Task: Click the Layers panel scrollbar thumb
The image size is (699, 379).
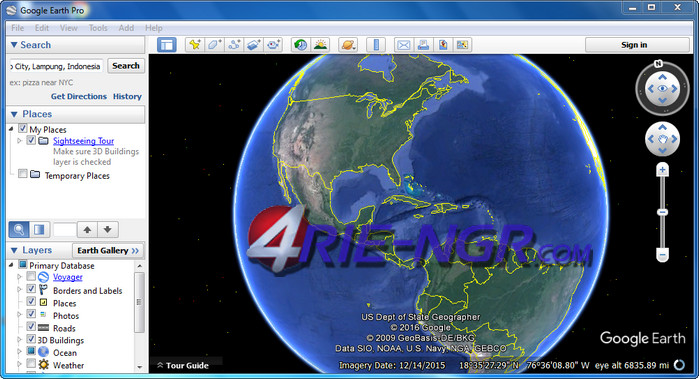Action: (x=139, y=302)
